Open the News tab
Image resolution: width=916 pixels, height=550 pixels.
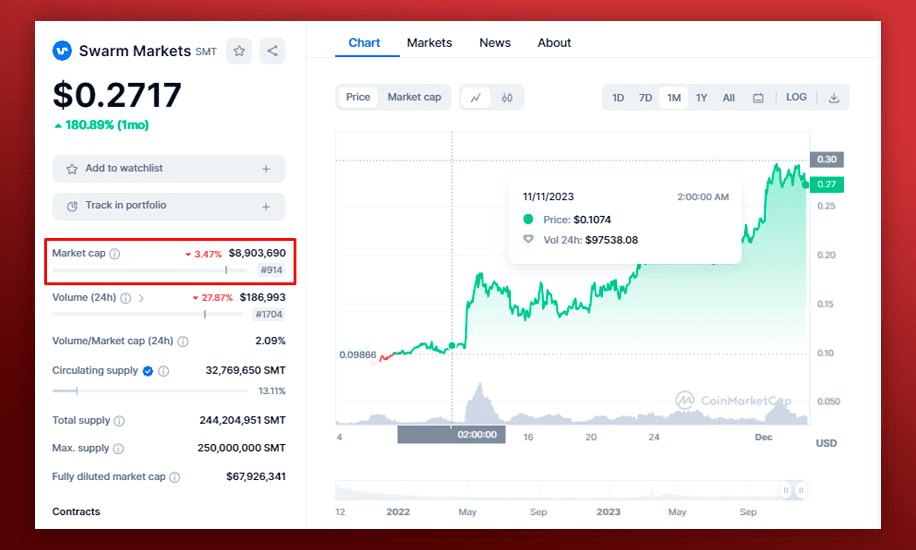[x=495, y=43]
